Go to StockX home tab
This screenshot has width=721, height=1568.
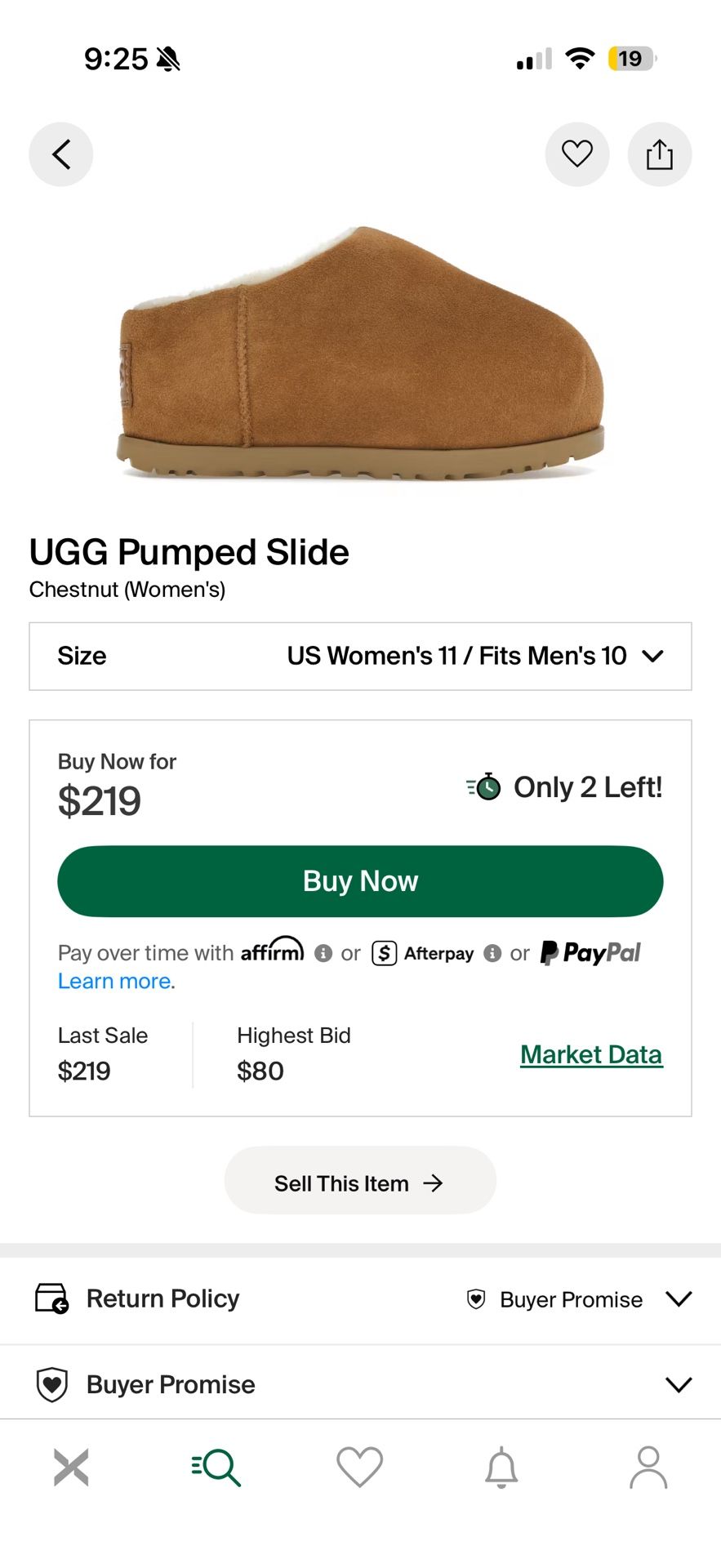click(x=71, y=1468)
